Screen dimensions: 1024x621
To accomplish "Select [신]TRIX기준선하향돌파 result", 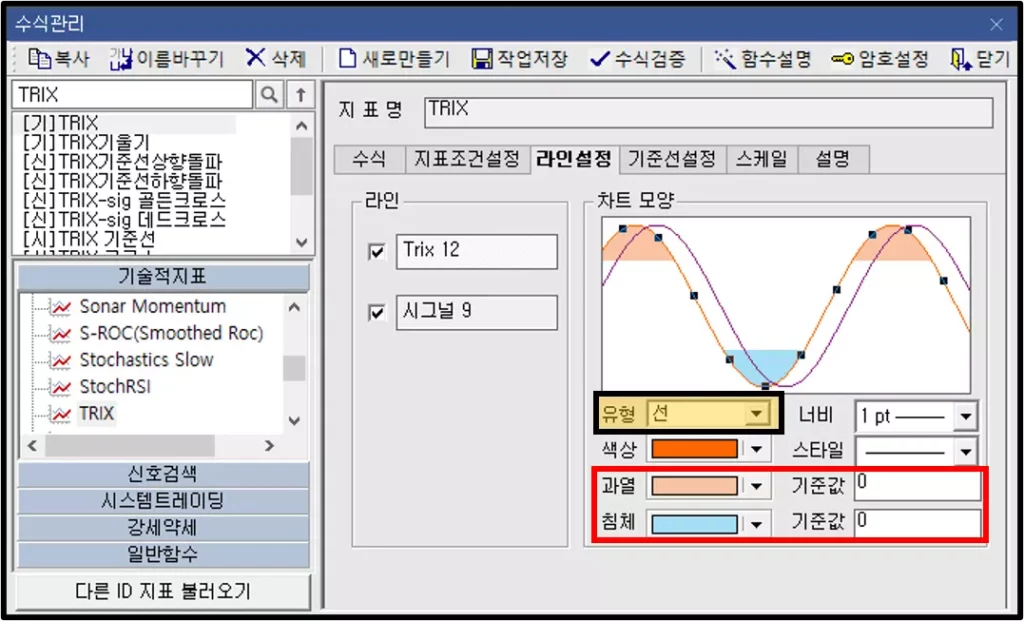I will (x=123, y=180).
